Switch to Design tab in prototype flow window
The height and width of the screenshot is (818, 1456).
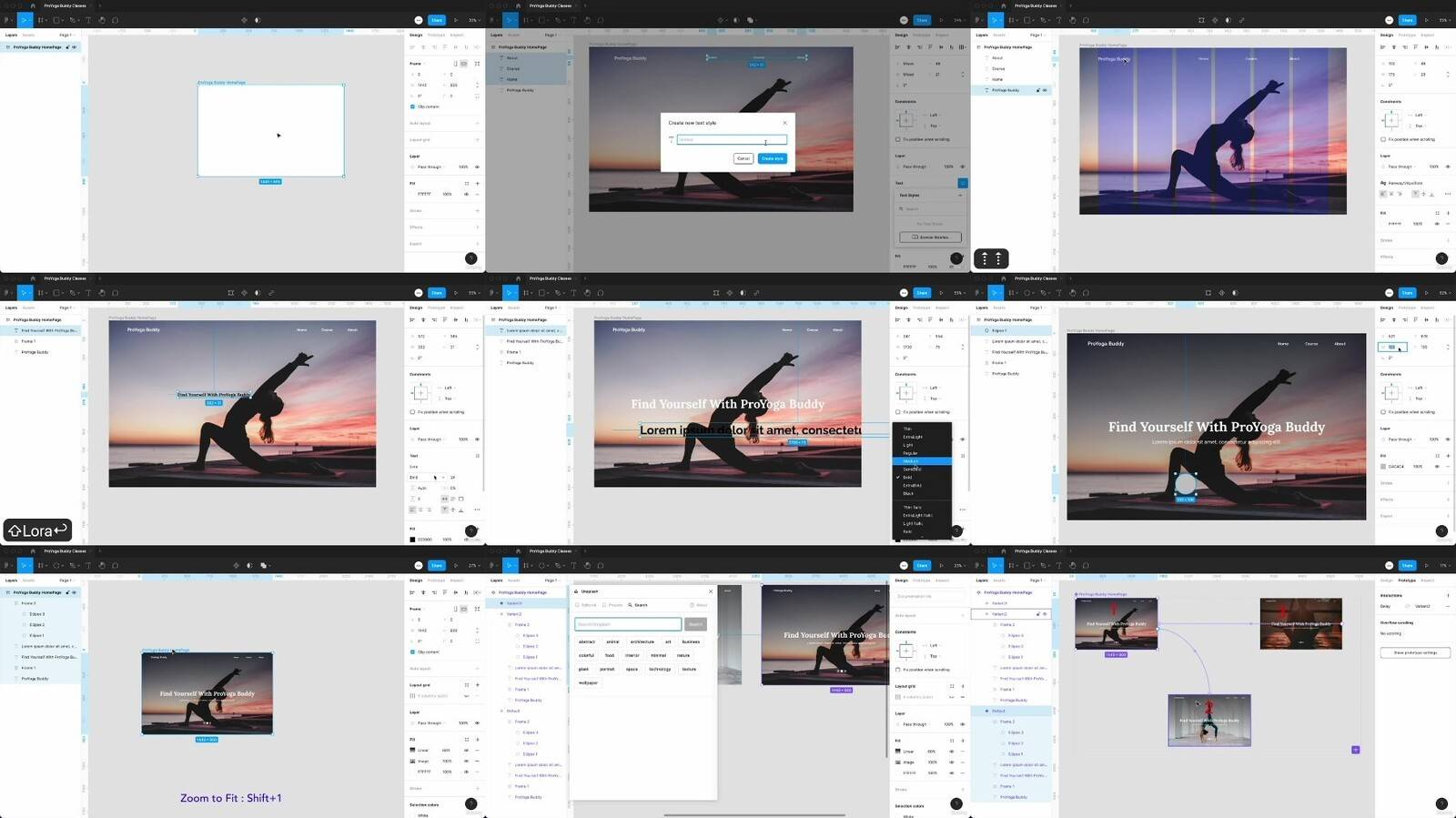tap(1387, 581)
